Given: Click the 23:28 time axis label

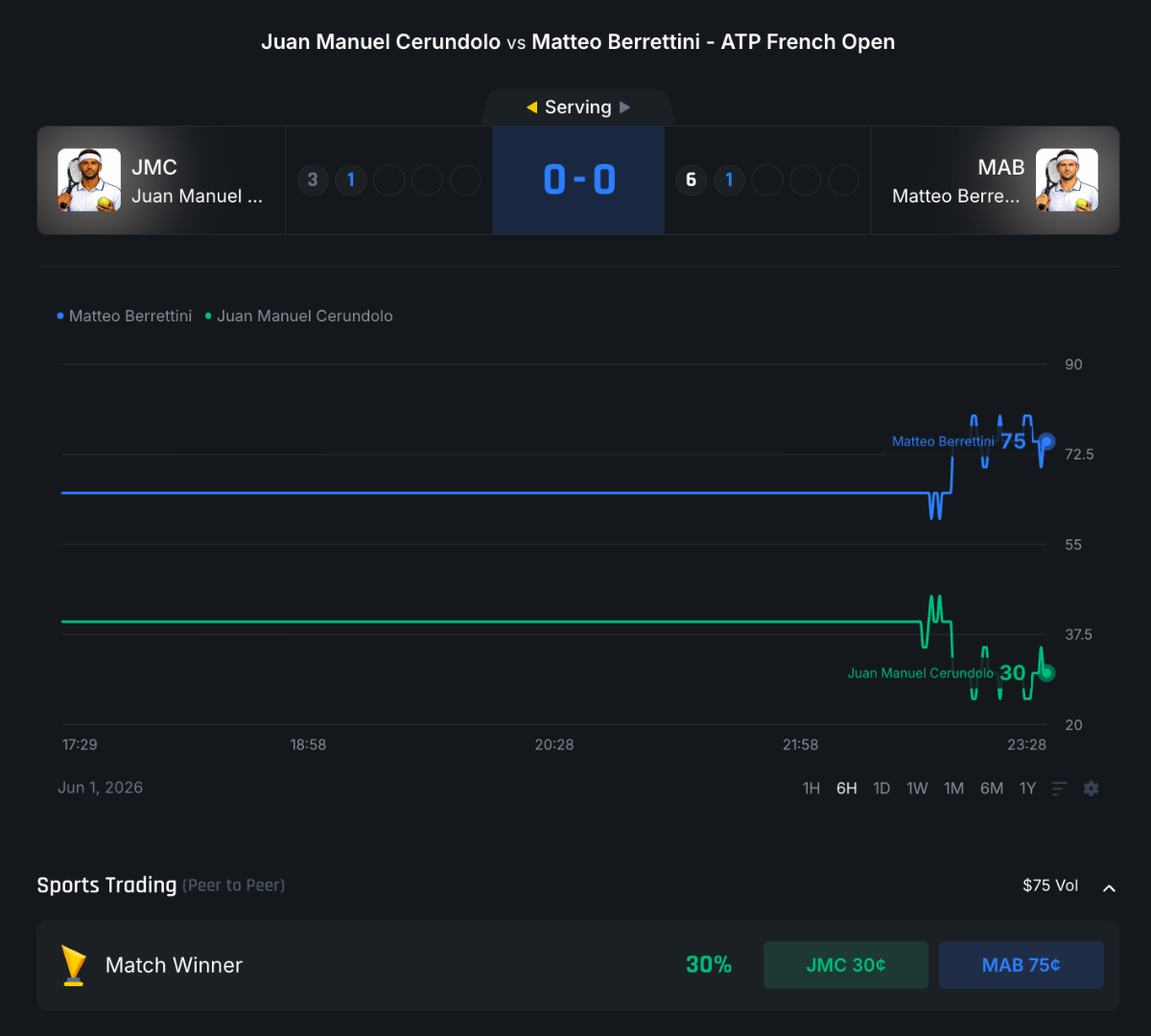Looking at the screenshot, I should (x=1026, y=744).
